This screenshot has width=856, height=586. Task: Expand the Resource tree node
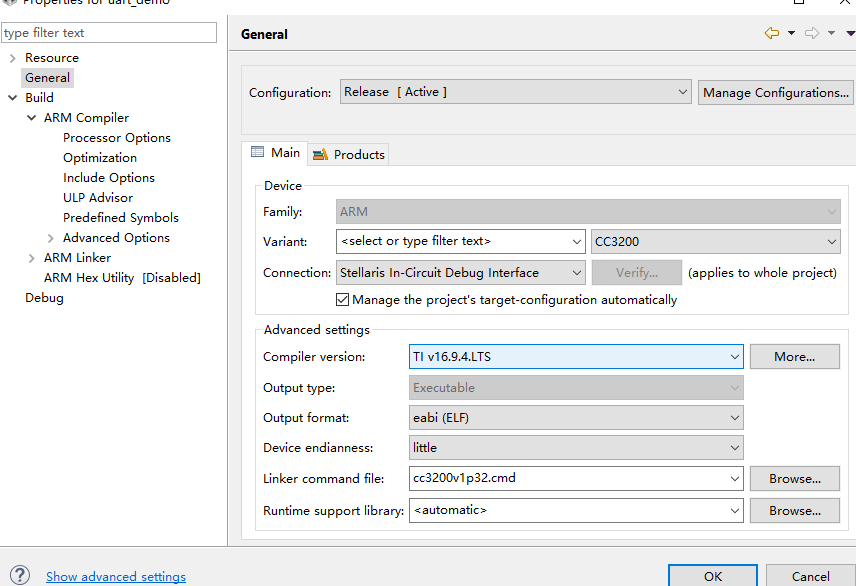pyautogui.click(x=13, y=58)
